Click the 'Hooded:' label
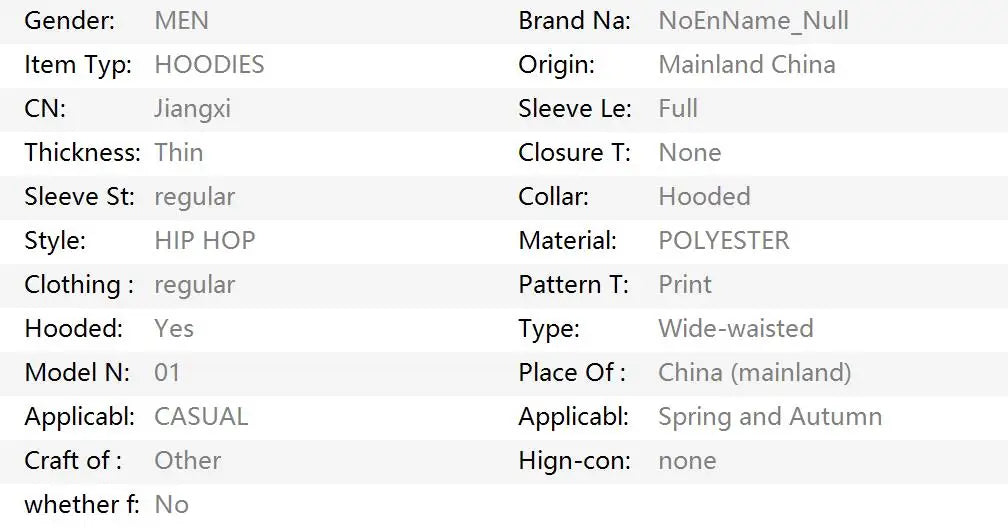The image size is (1008, 528). tap(73, 329)
